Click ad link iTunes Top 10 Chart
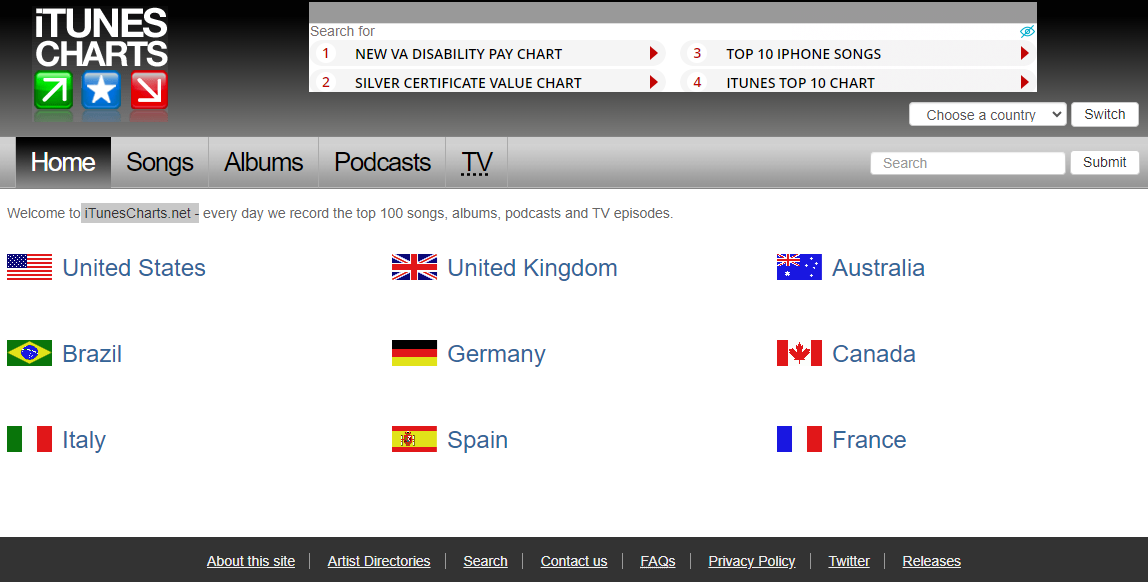 [800, 83]
